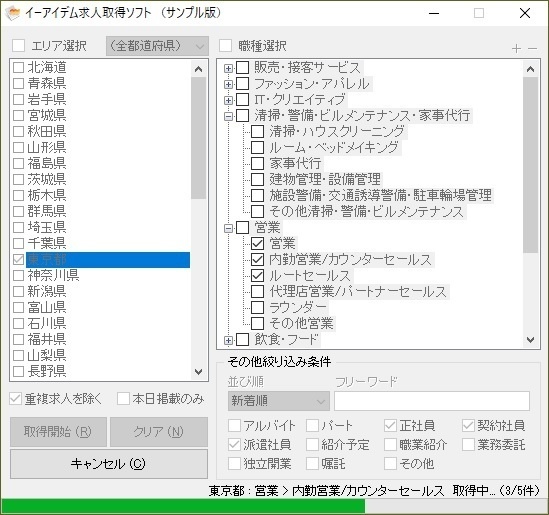Check the その他 employment type checkbox

coord(390,464)
